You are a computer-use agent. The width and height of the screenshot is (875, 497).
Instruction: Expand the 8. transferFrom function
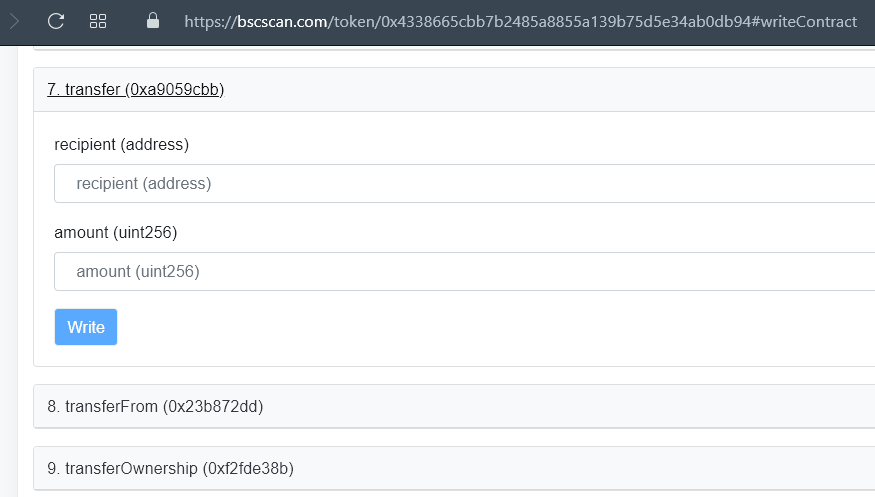(x=155, y=406)
